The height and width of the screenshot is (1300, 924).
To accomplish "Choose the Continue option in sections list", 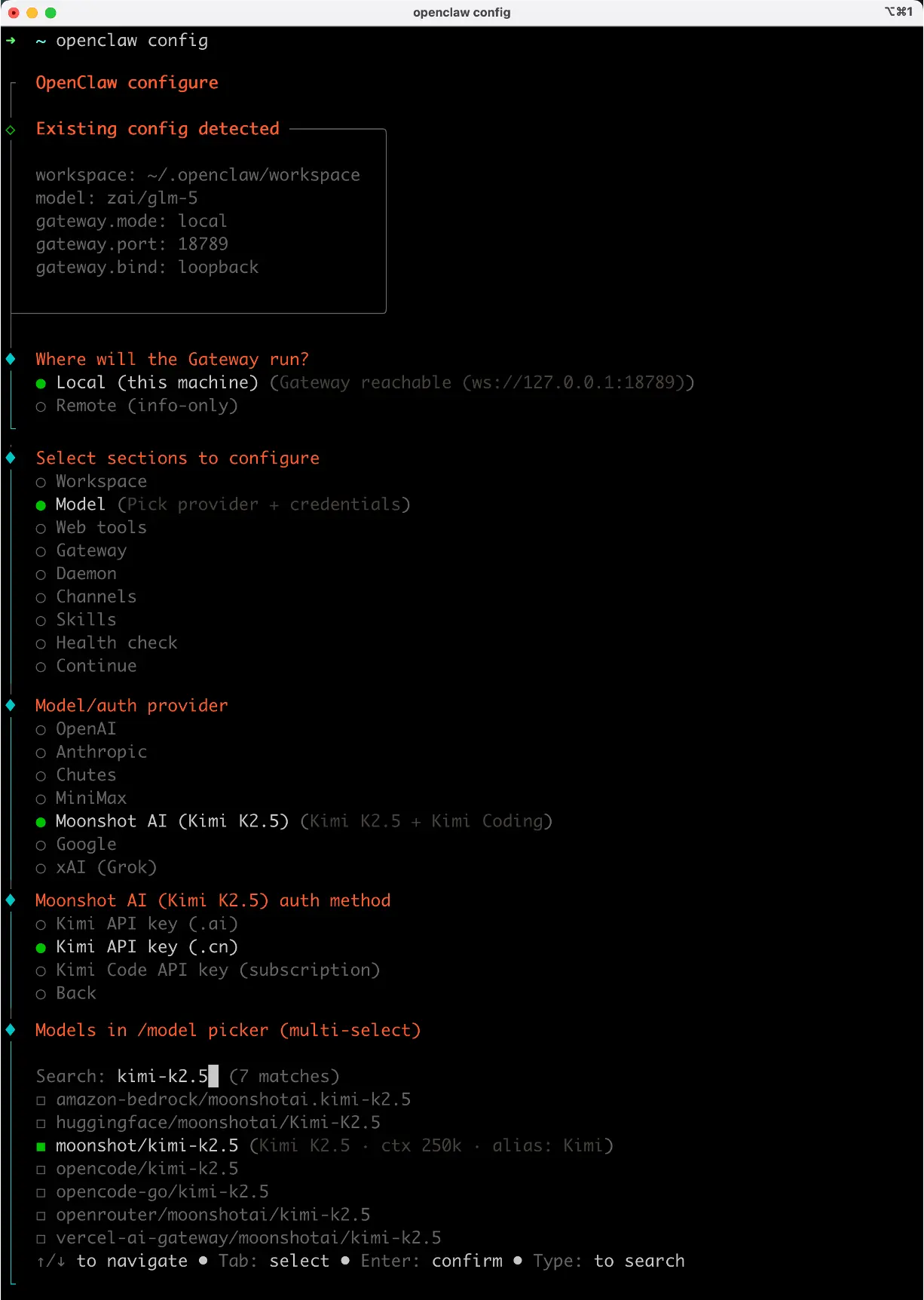I will [x=86, y=667].
